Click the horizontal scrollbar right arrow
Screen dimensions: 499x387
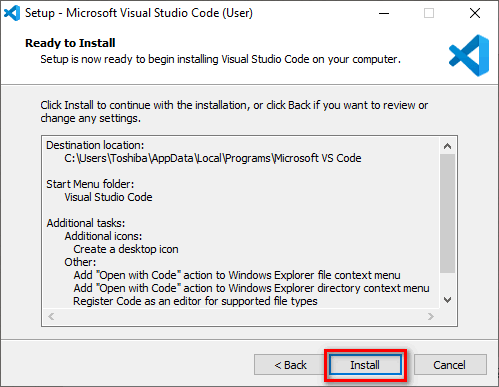pyautogui.click(x=431, y=316)
